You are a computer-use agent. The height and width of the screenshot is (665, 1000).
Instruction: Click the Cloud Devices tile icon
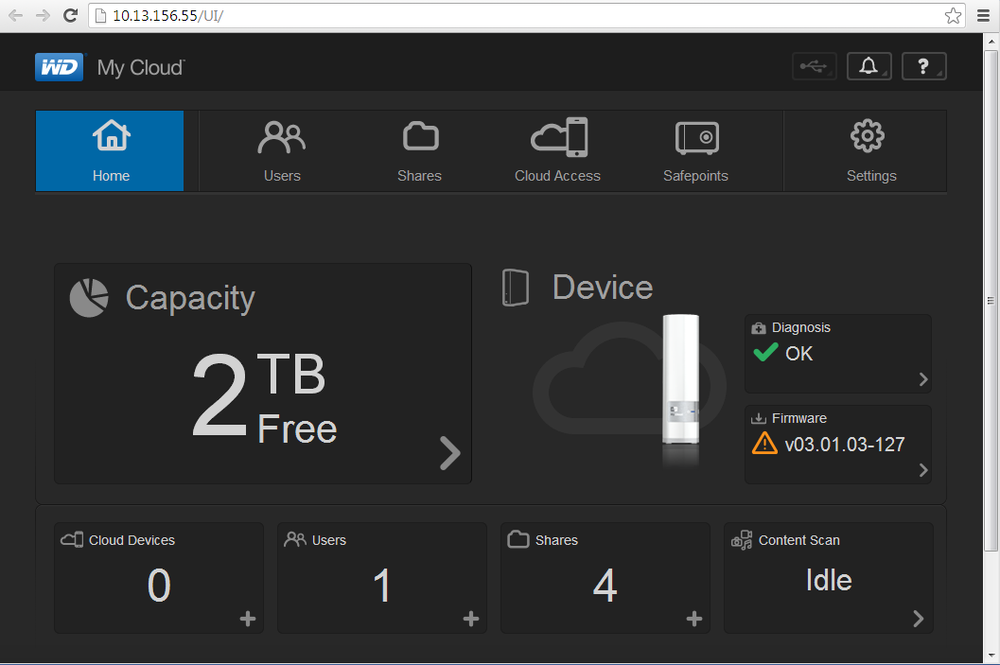[x=72, y=540]
